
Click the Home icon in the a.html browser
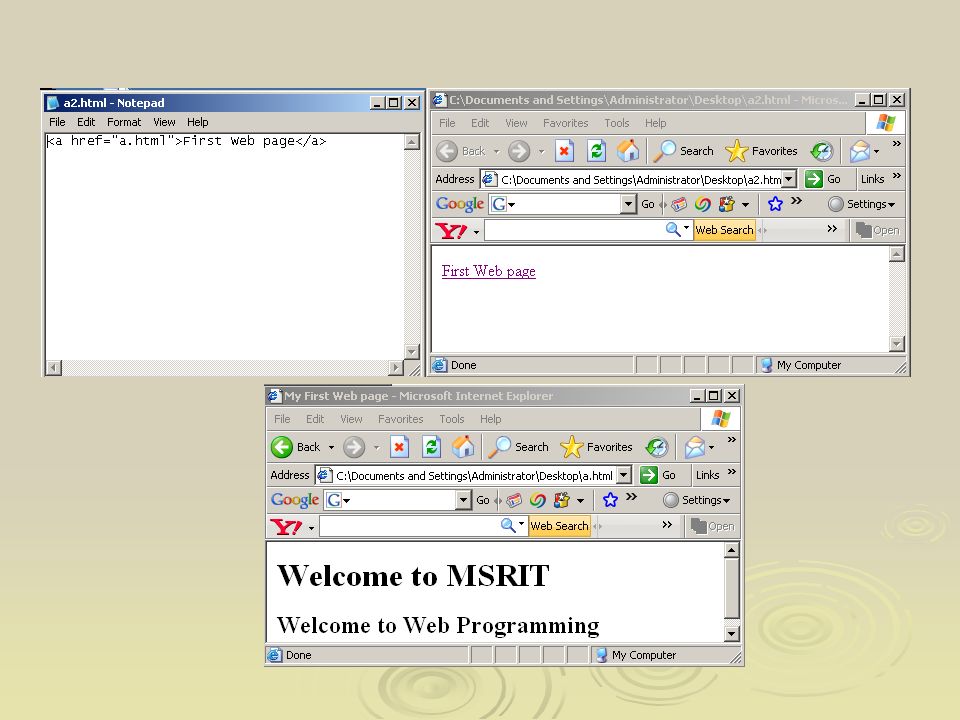(x=463, y=447)
